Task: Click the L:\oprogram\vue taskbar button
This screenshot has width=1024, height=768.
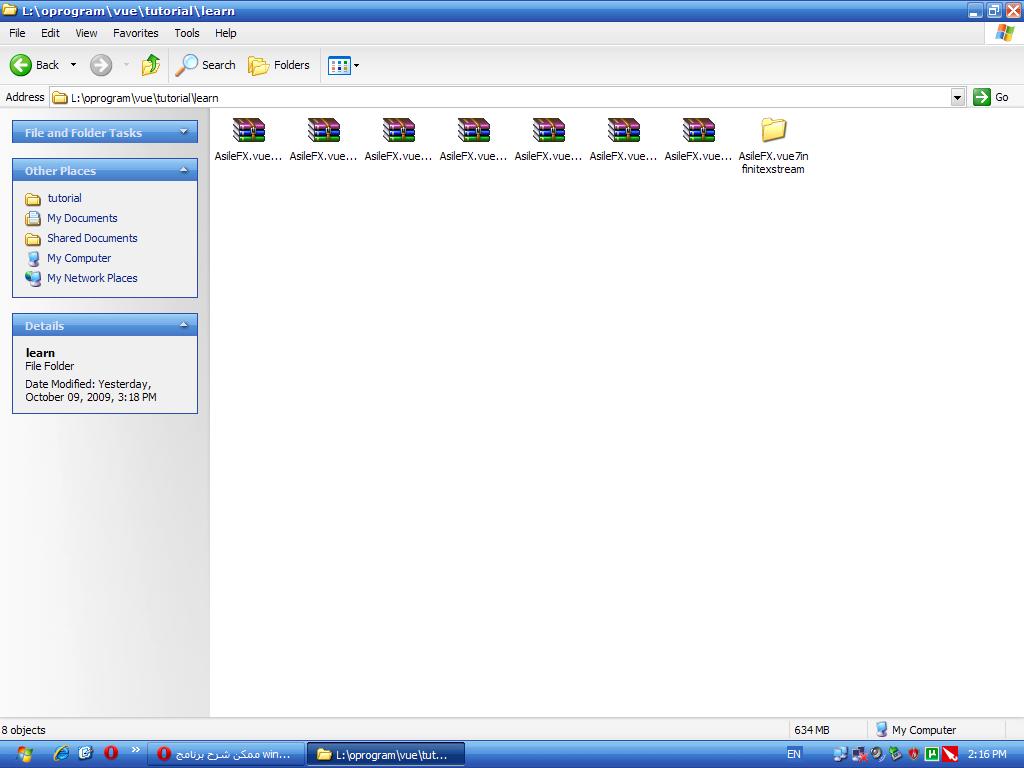Action: pyautogui.click(x=385, y=754)
